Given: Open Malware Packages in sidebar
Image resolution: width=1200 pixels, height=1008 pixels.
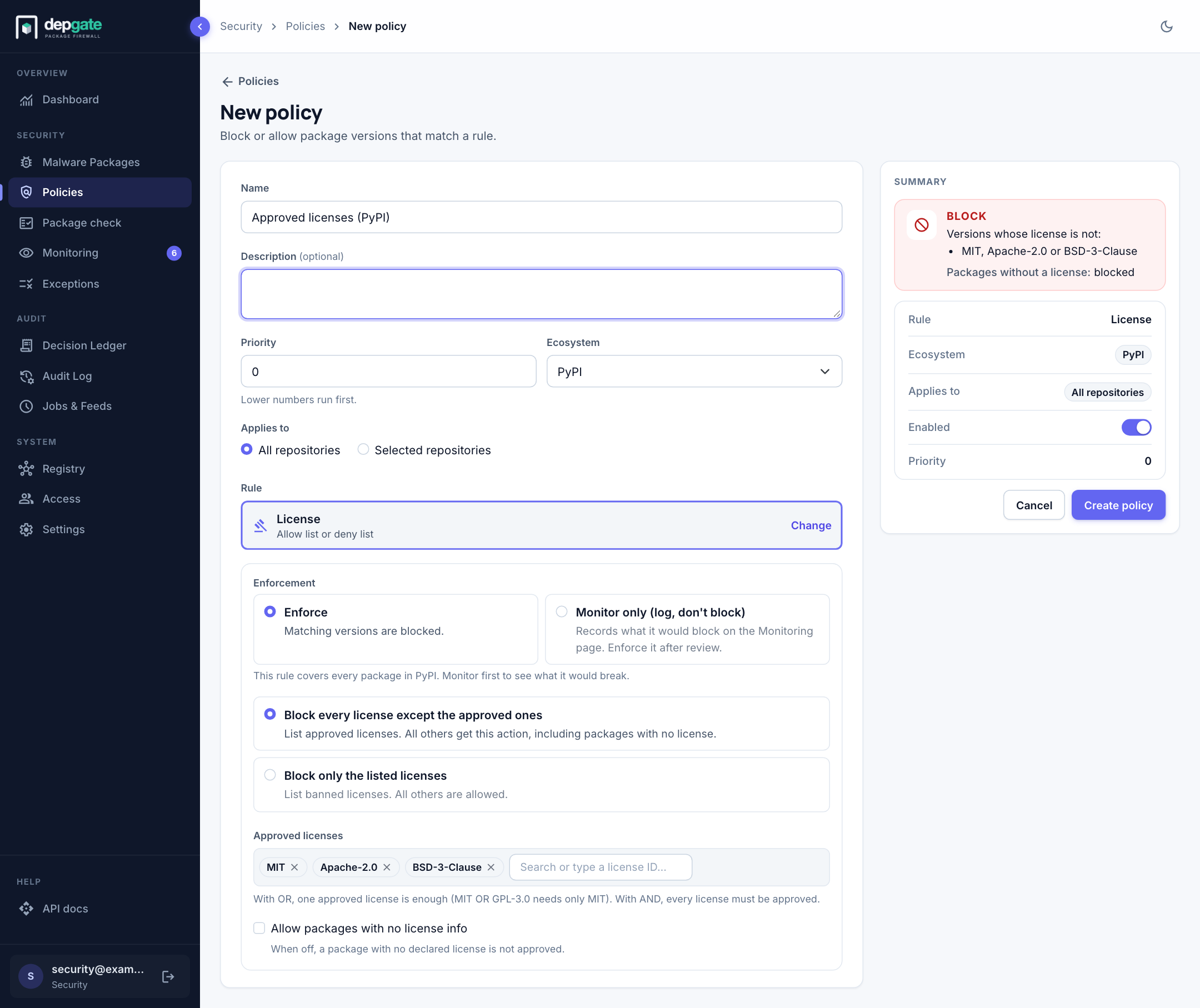Looking at the screenshot, I should [100, 162].
